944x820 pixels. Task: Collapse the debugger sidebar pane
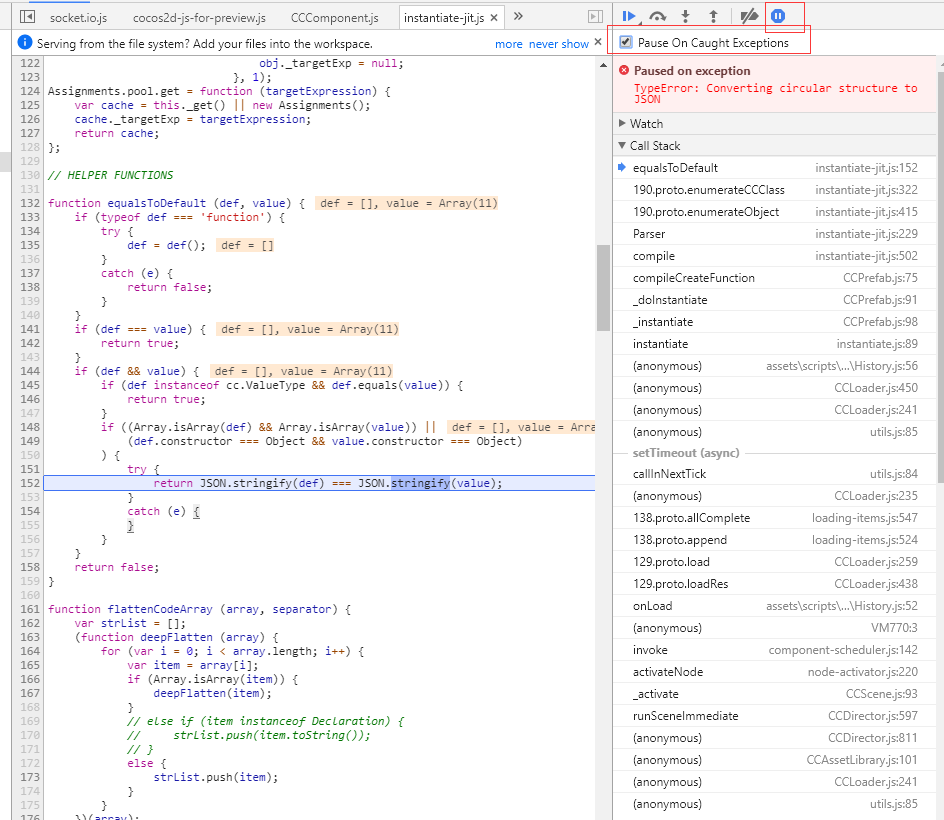pos(595,17)
